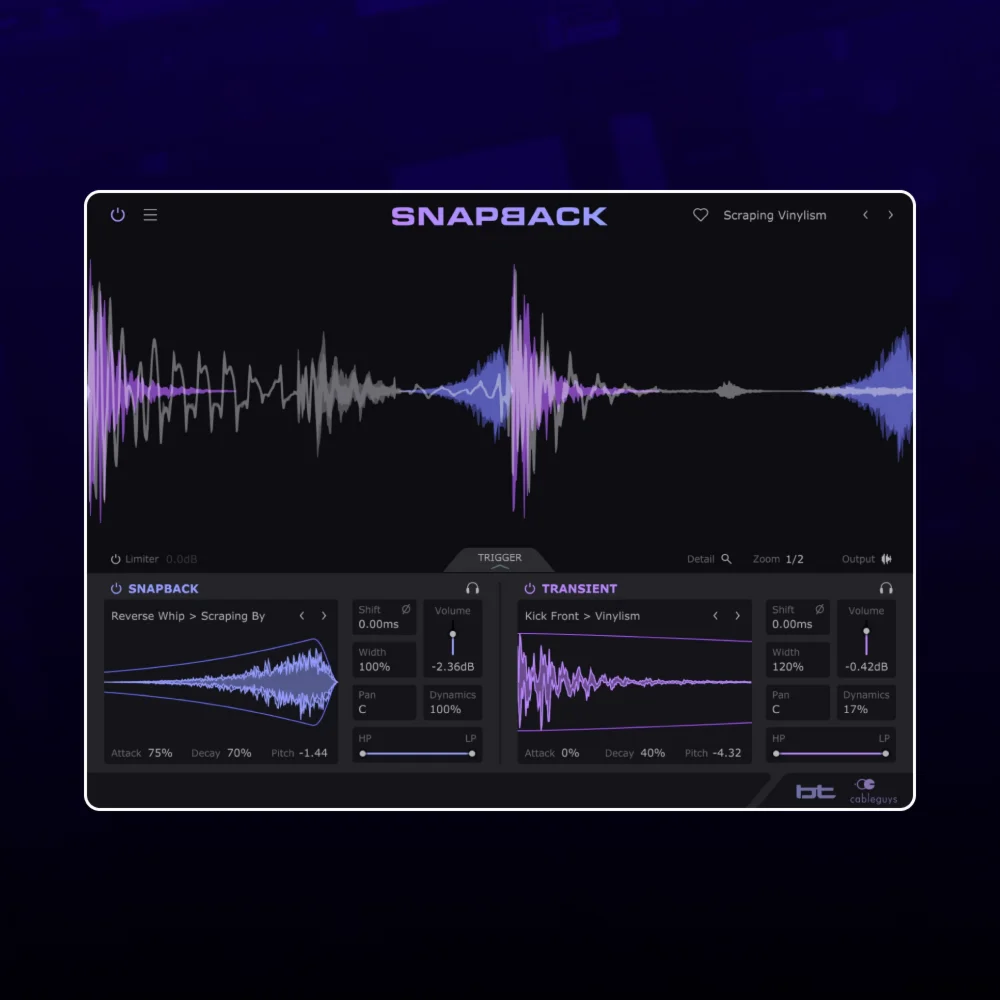
Task: Click Snapback Volume slider handle
Action: click(x=453, y=635)
